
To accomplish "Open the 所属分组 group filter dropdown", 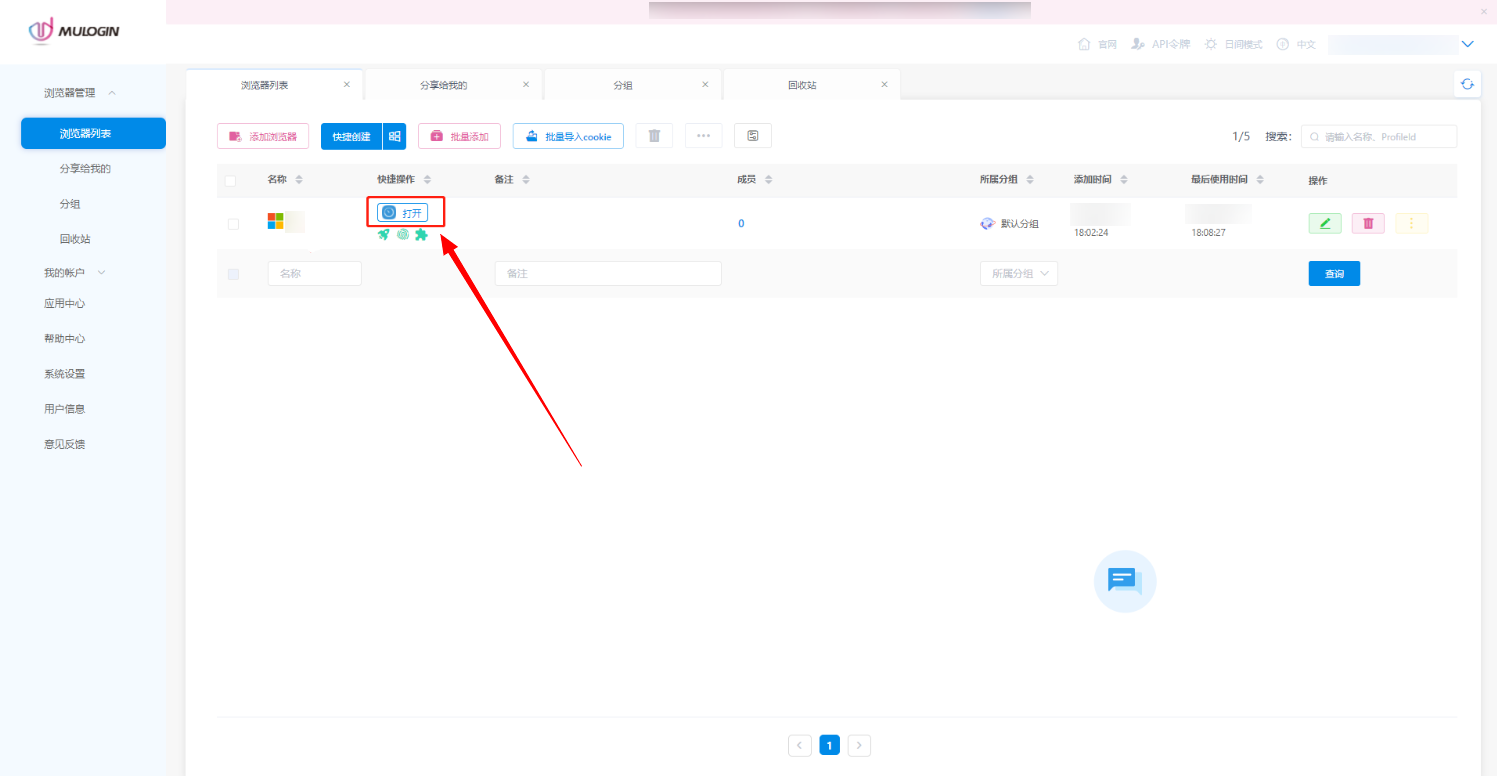I will (x=1018, y=272).
